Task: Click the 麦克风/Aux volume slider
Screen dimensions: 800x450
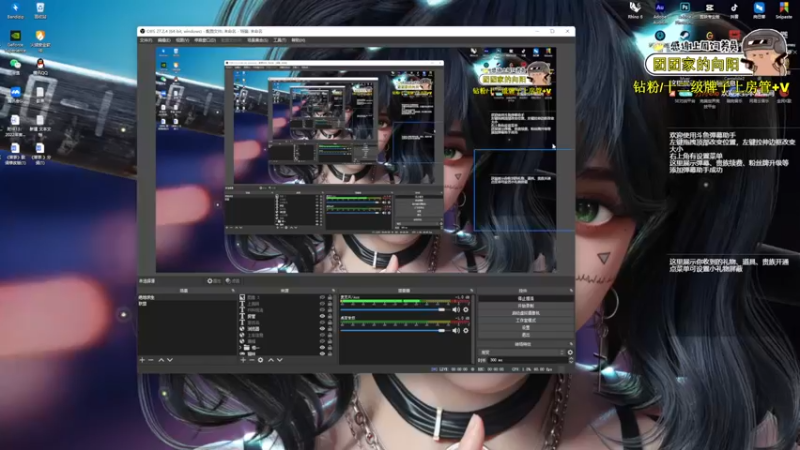Action: tap(395, 310)
